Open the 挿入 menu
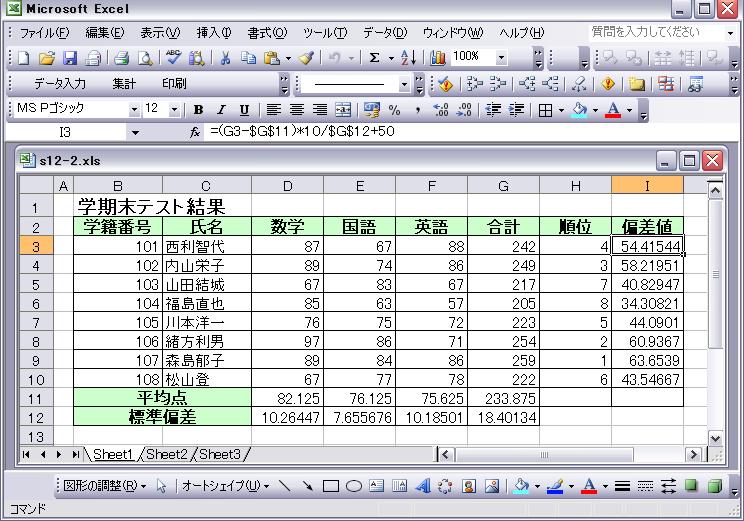The width and height of the screenshot is (744, 521). point(214,33)
